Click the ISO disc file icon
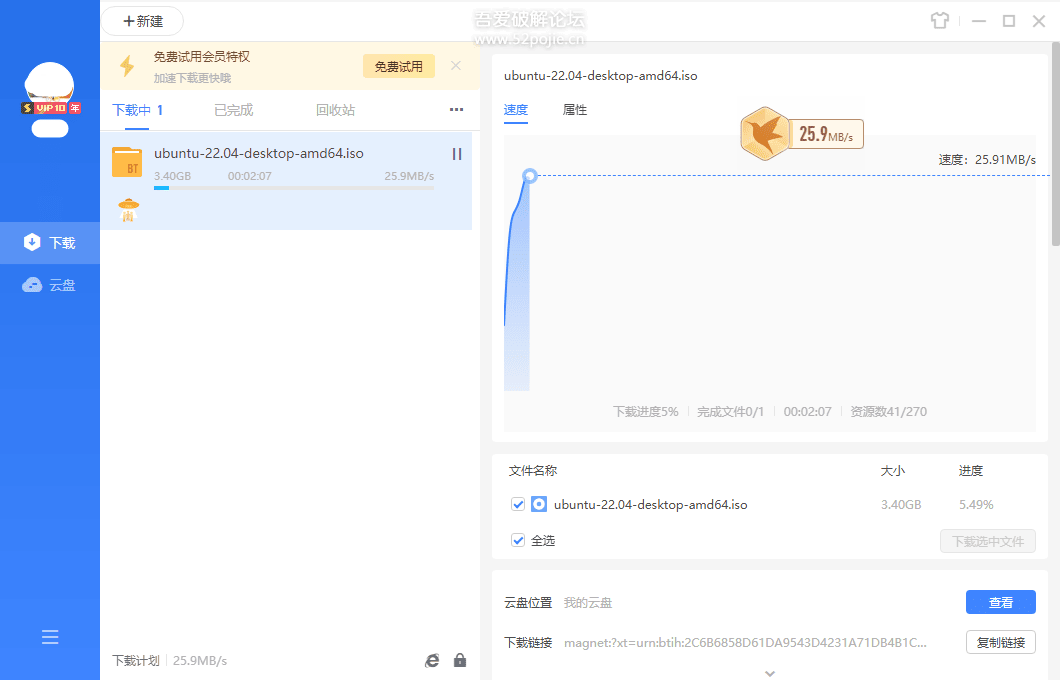This screenshot has height=680, width=1060. [539, 504]
